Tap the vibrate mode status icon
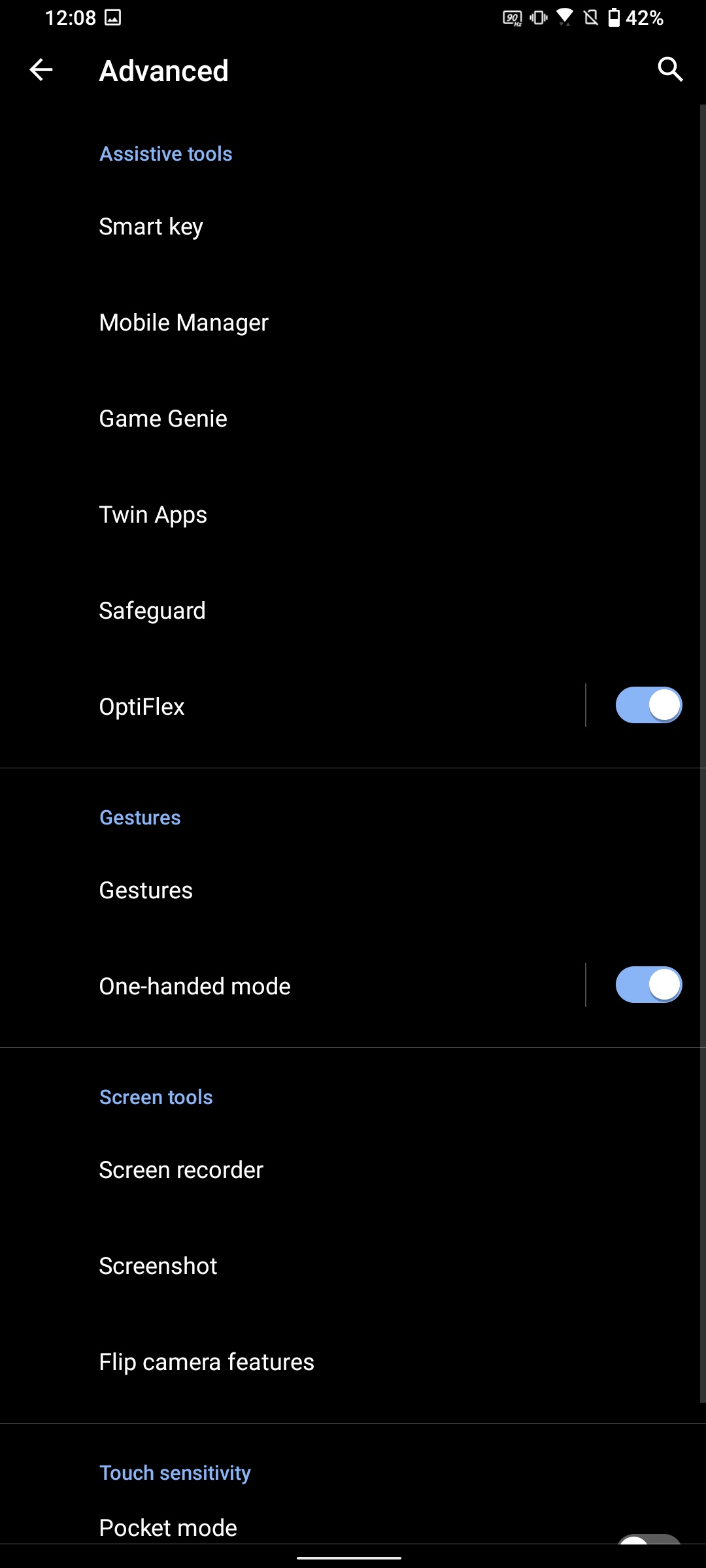The image size is (706, 1568). pyautogui.click(x=539, y=18)
